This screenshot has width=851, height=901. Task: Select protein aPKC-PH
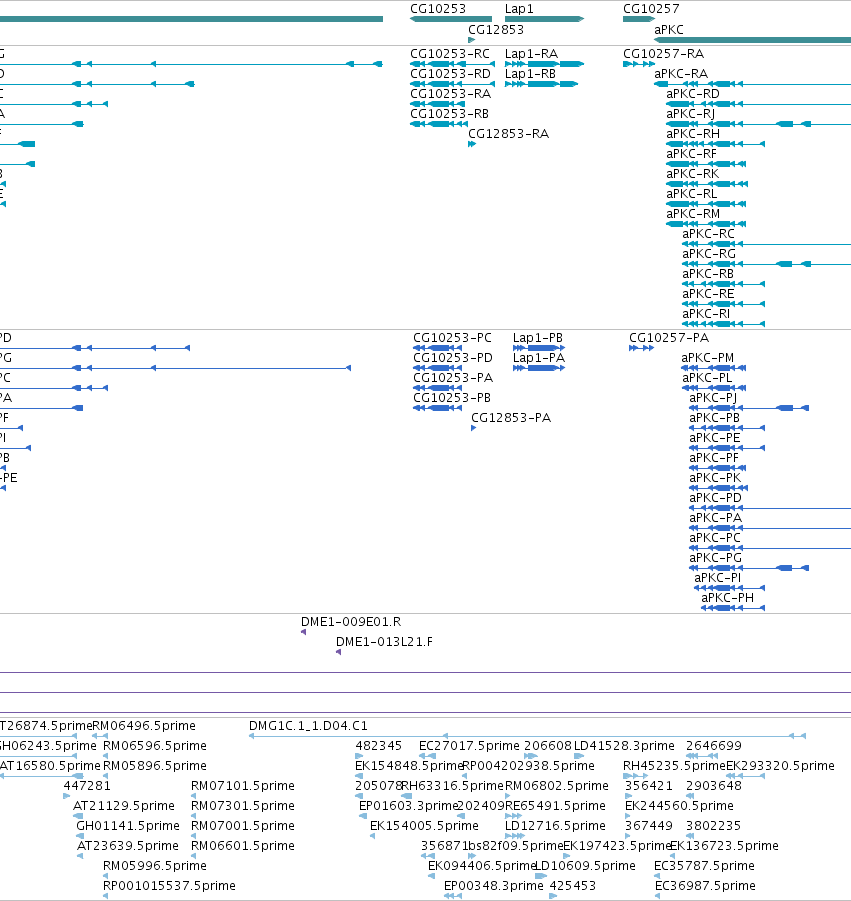(727, 598)
